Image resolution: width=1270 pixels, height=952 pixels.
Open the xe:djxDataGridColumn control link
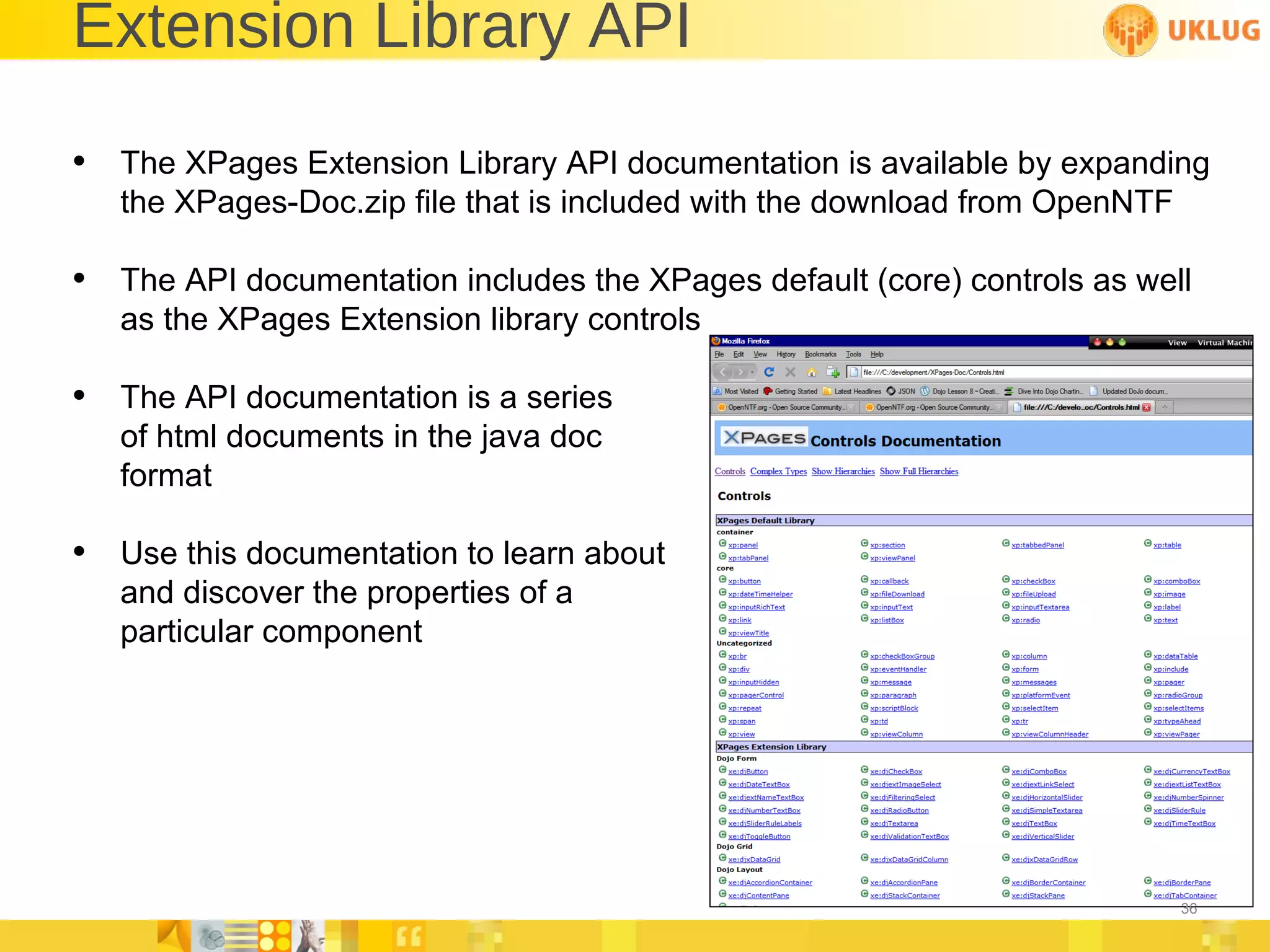[x=909, y=860]
